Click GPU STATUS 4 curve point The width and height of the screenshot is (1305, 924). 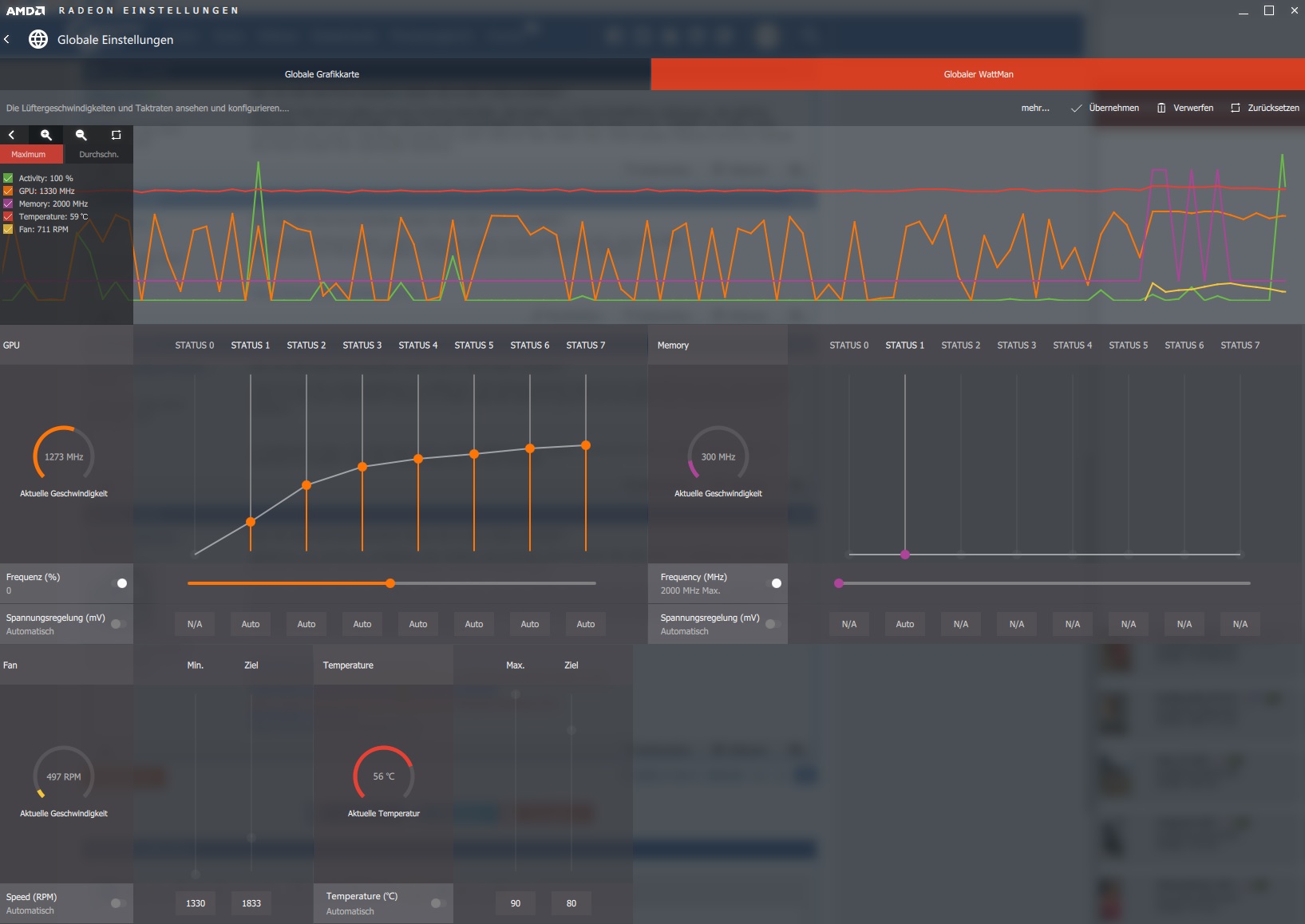(418, 459)
